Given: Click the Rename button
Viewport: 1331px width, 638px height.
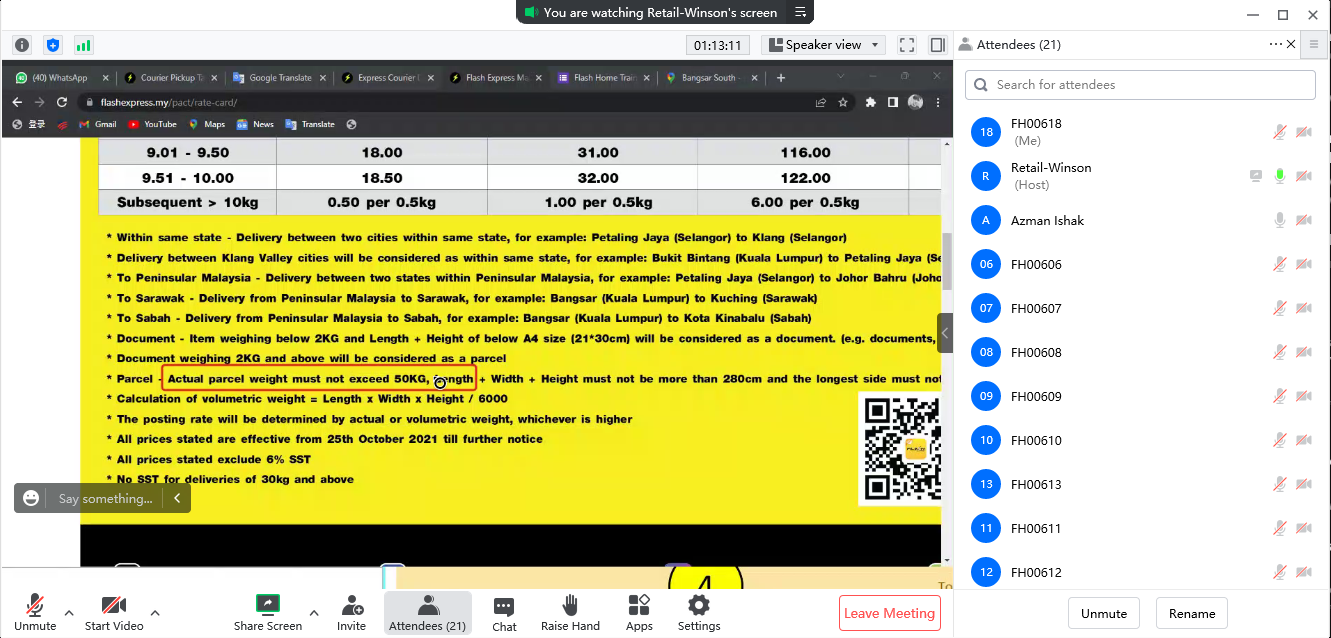Looking at the screenshot, I should click(1192, 613).
